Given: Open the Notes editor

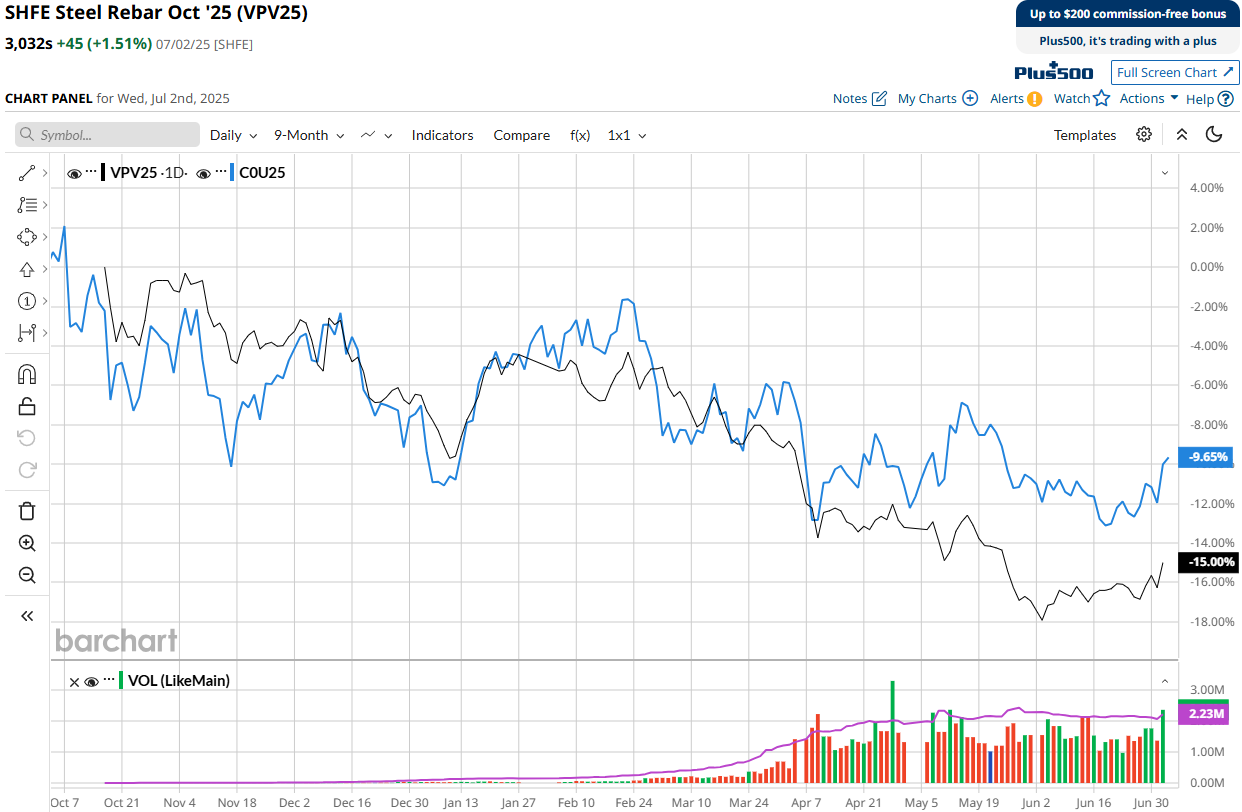Looking at the screenshot, I should point(860,98).
